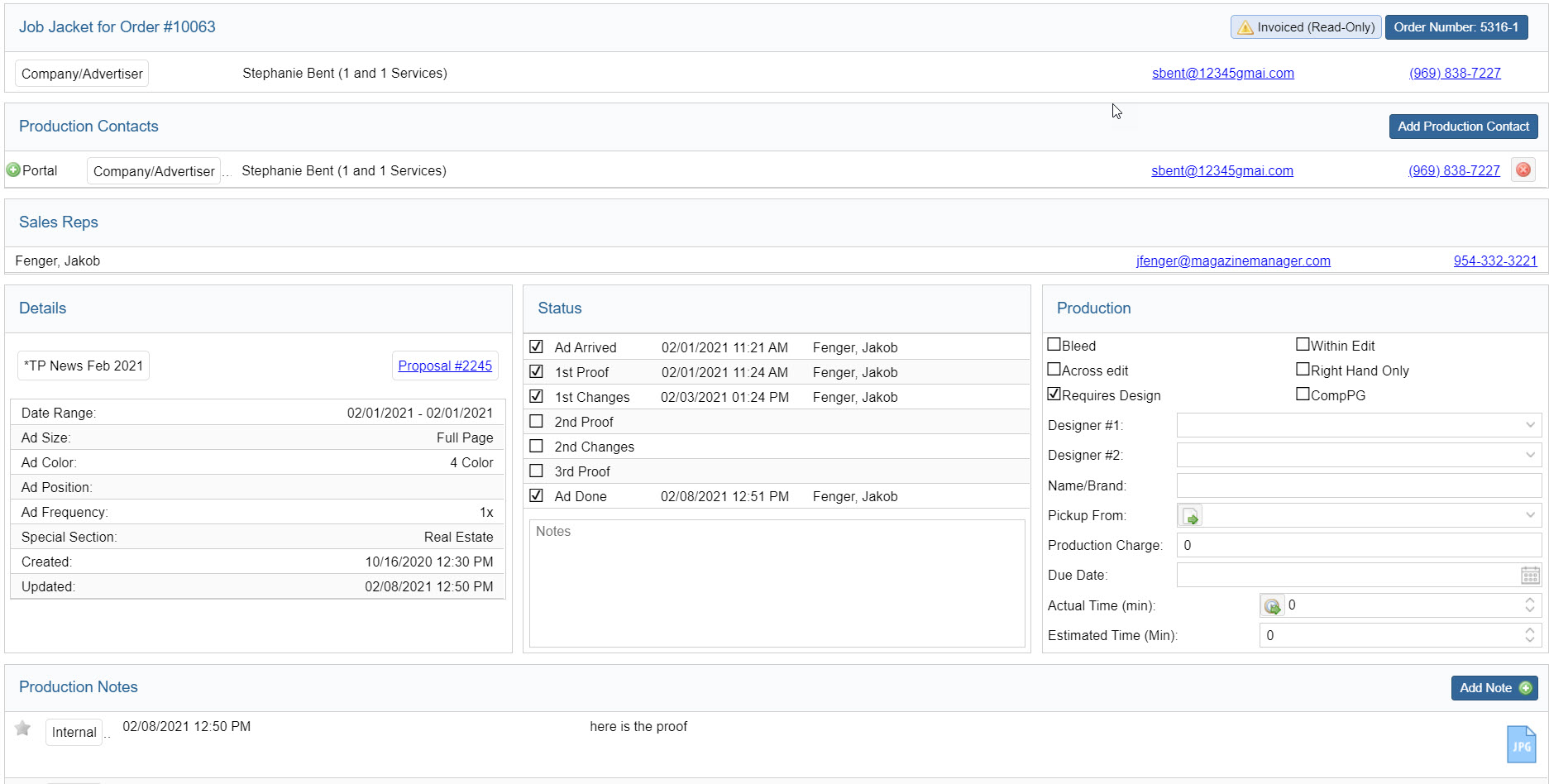1549x784 pixels.
Task: Remove production contact with red X icon
Action: pyautogui.click(x=1523, y=170)
